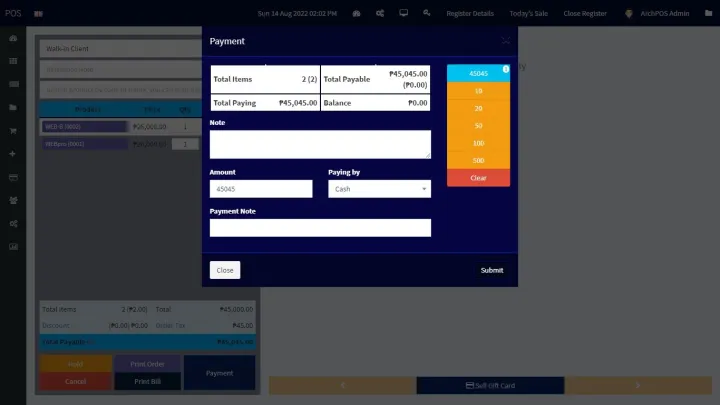The height and width of the screenshot is (405, 720).
Task: Click the folder icon in left sidebar
Action: click(x=13, y=107)
